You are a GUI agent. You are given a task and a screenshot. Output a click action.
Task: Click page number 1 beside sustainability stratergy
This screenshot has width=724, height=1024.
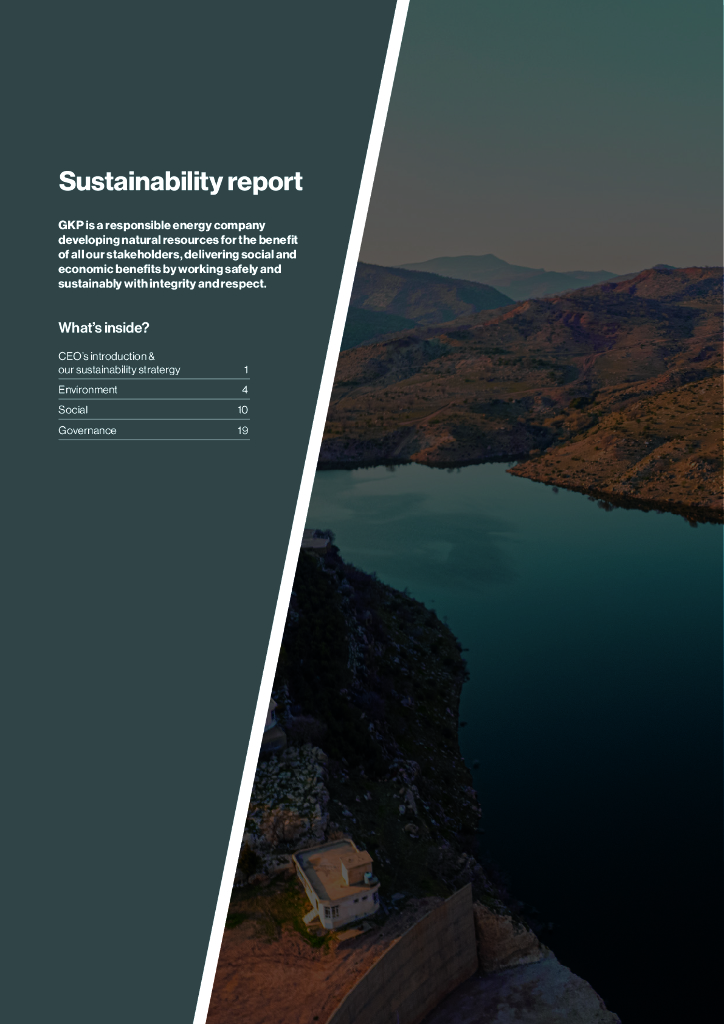246,370
